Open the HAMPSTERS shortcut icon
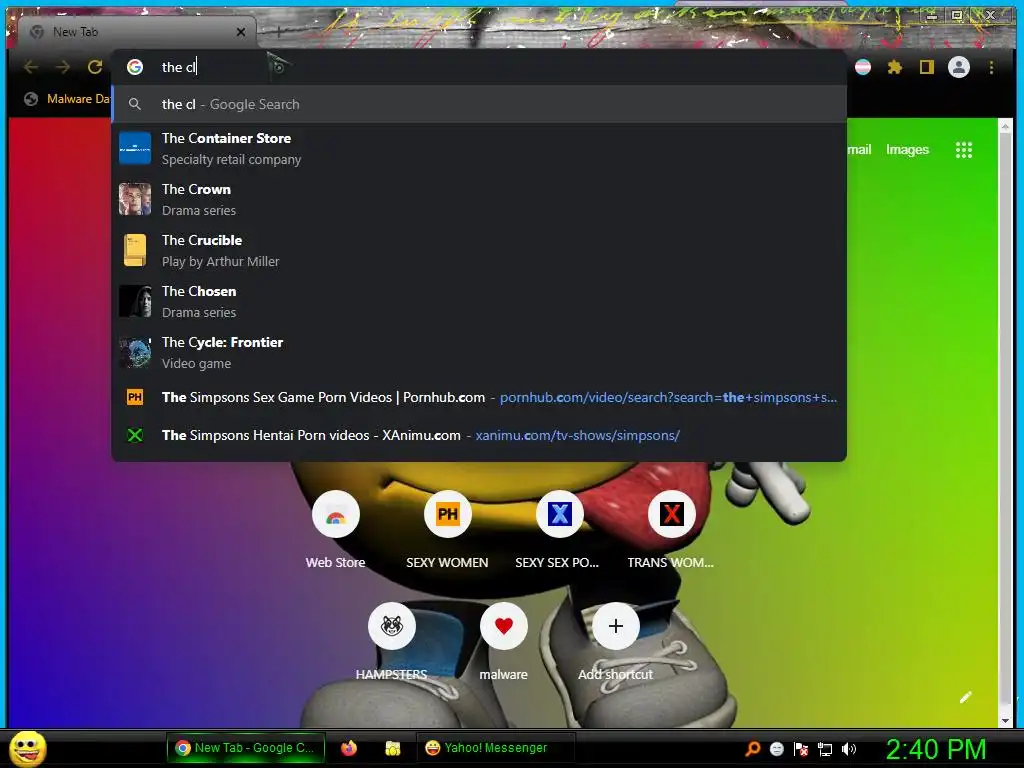Screen dimensions: 1024x768 pyautogui.click(x=392, y=626)
